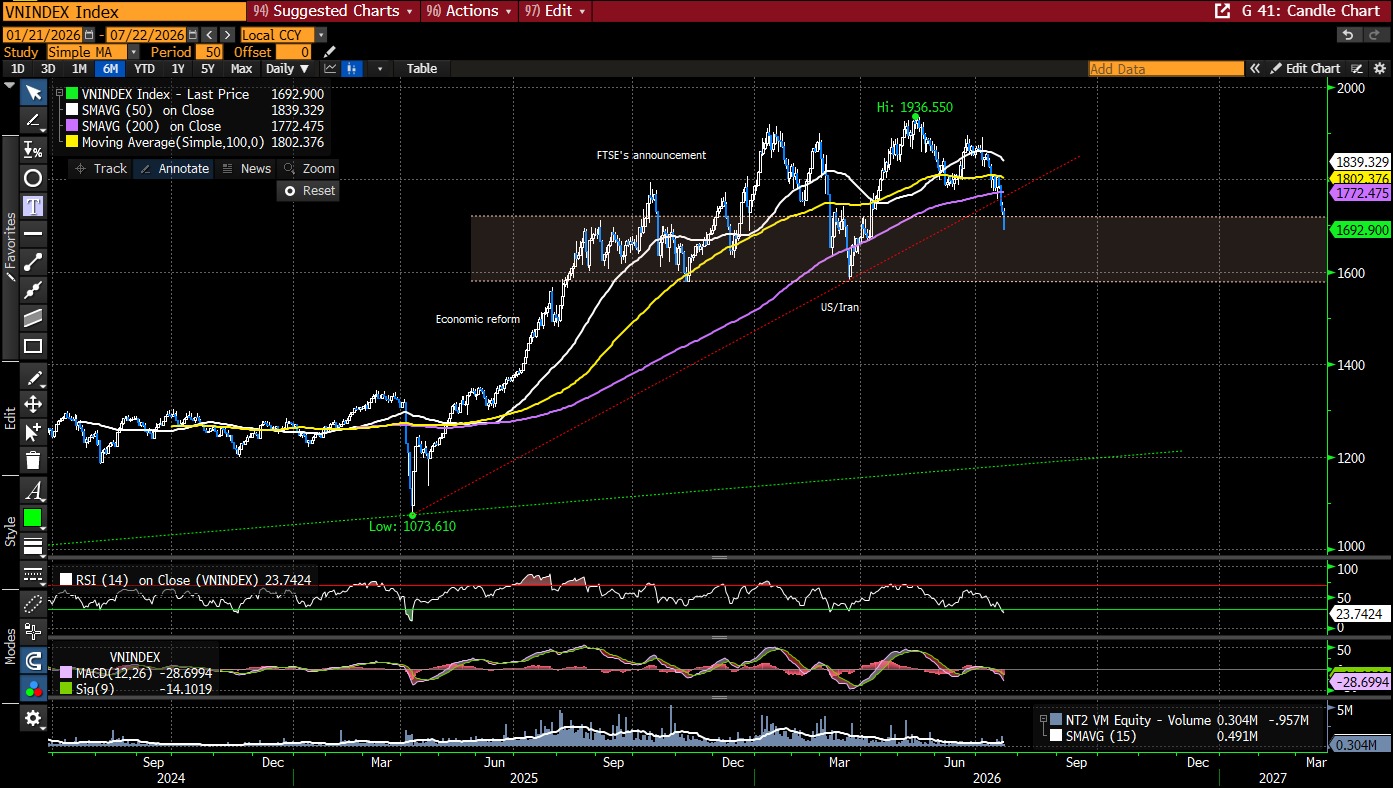
Task: Choose the trend line with endpoints tool
Action: coord(33,262)
